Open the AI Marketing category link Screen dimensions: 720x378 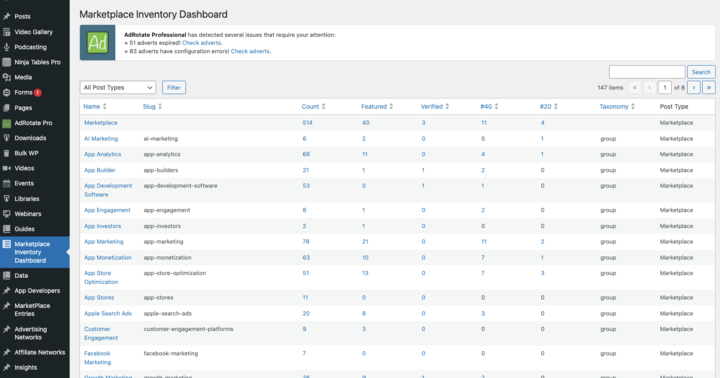point(101,139)
